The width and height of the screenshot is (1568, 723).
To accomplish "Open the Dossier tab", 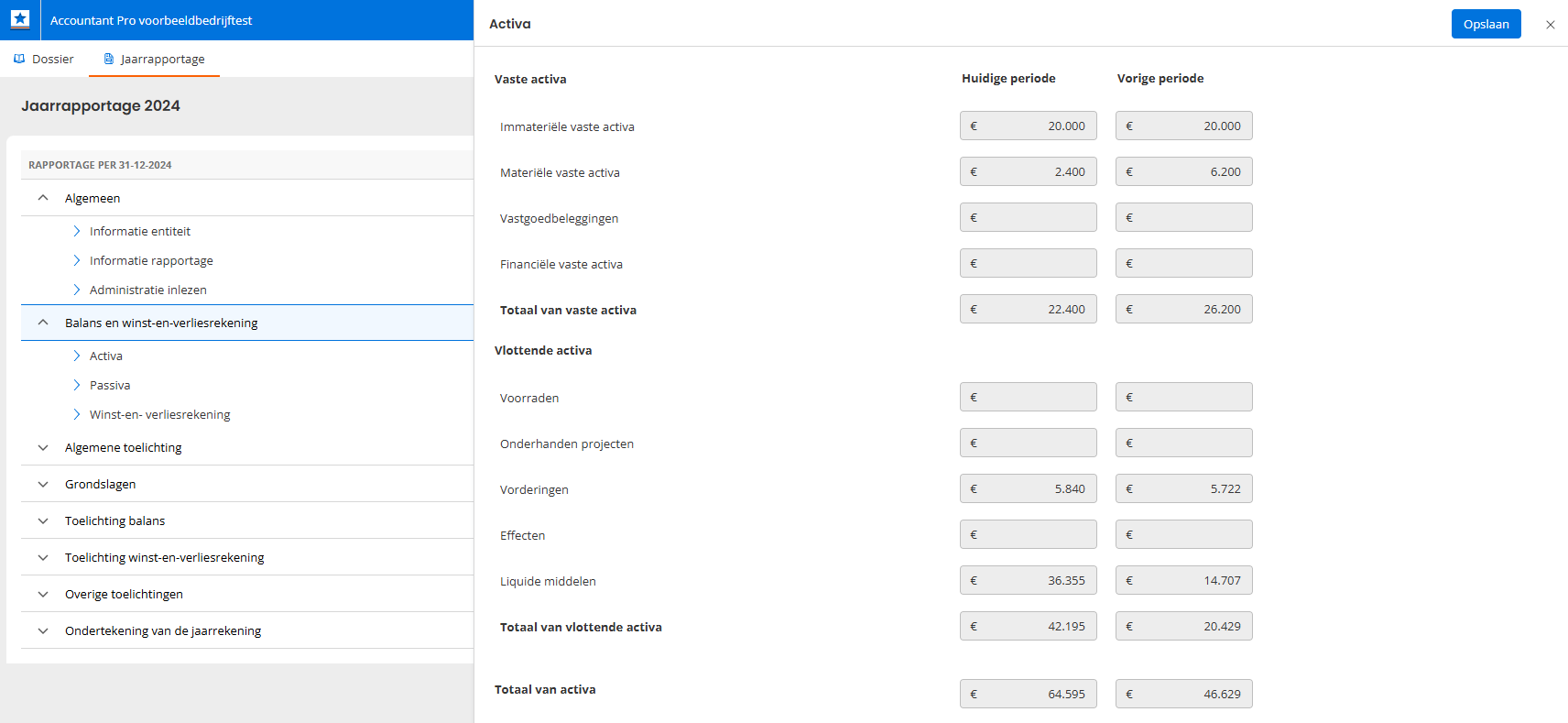I will click(44, 59).
